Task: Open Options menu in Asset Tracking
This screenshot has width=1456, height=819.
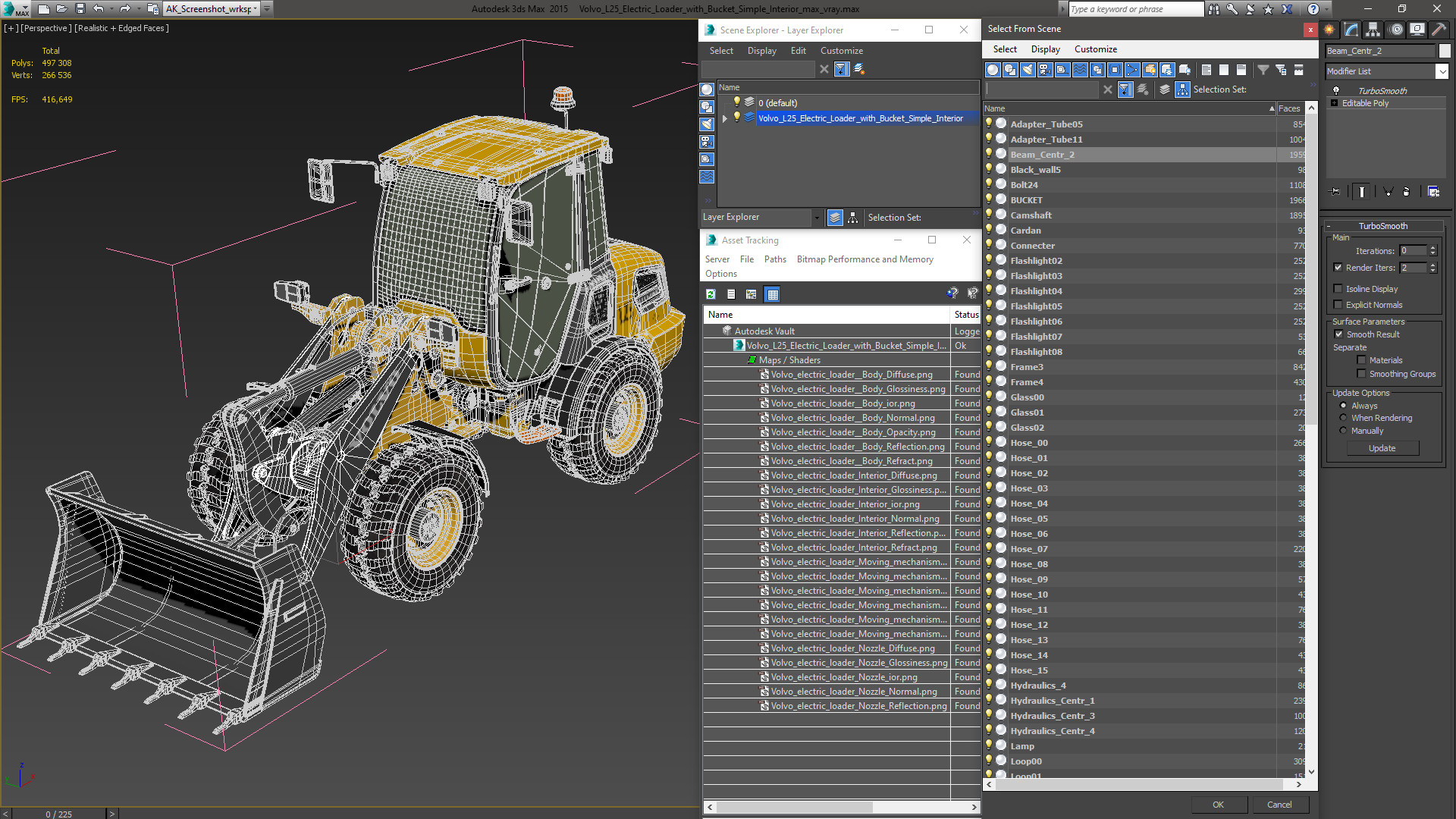Action: (x=720, y=274)
